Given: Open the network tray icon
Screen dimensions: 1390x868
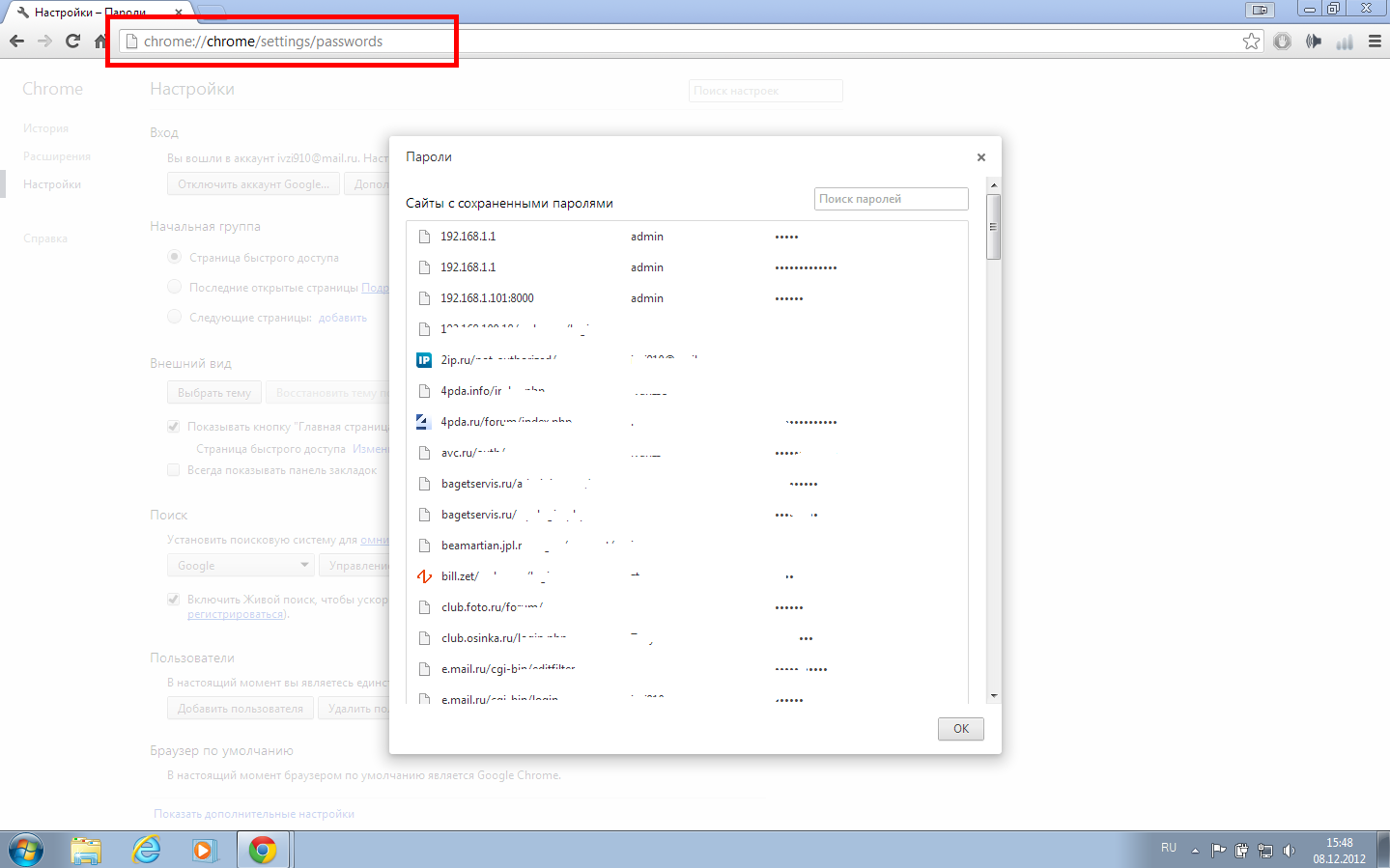Looking at the screenshot, I should 1264,851.
